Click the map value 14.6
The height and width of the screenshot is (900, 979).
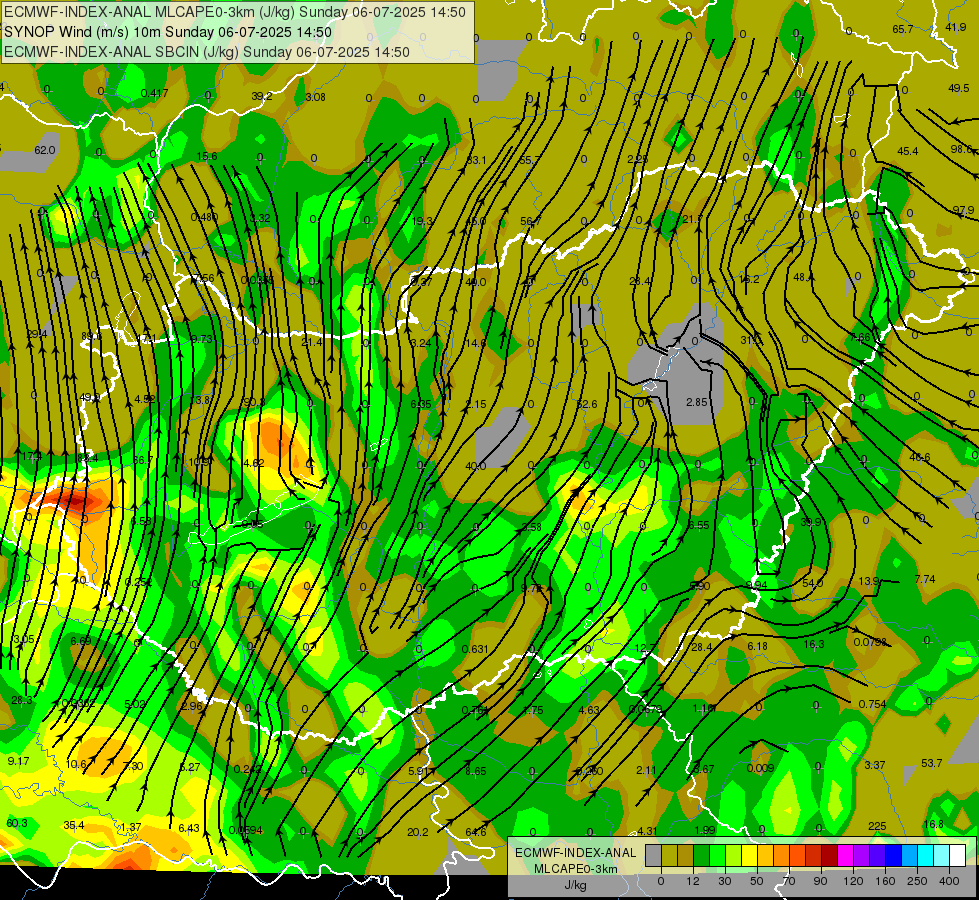tap(475, 343)
